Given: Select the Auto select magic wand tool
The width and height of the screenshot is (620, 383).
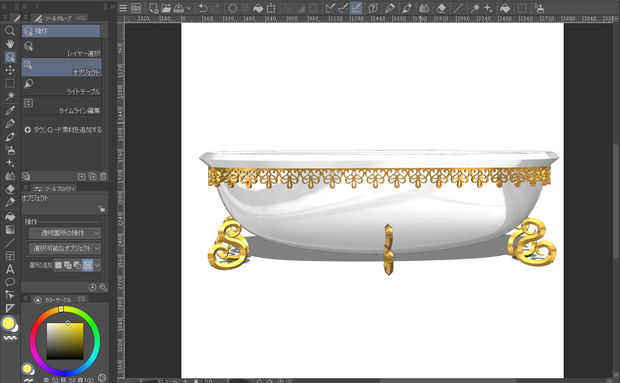Looking at the screenshot, I should pyautogui.click(x=10, y=96).
